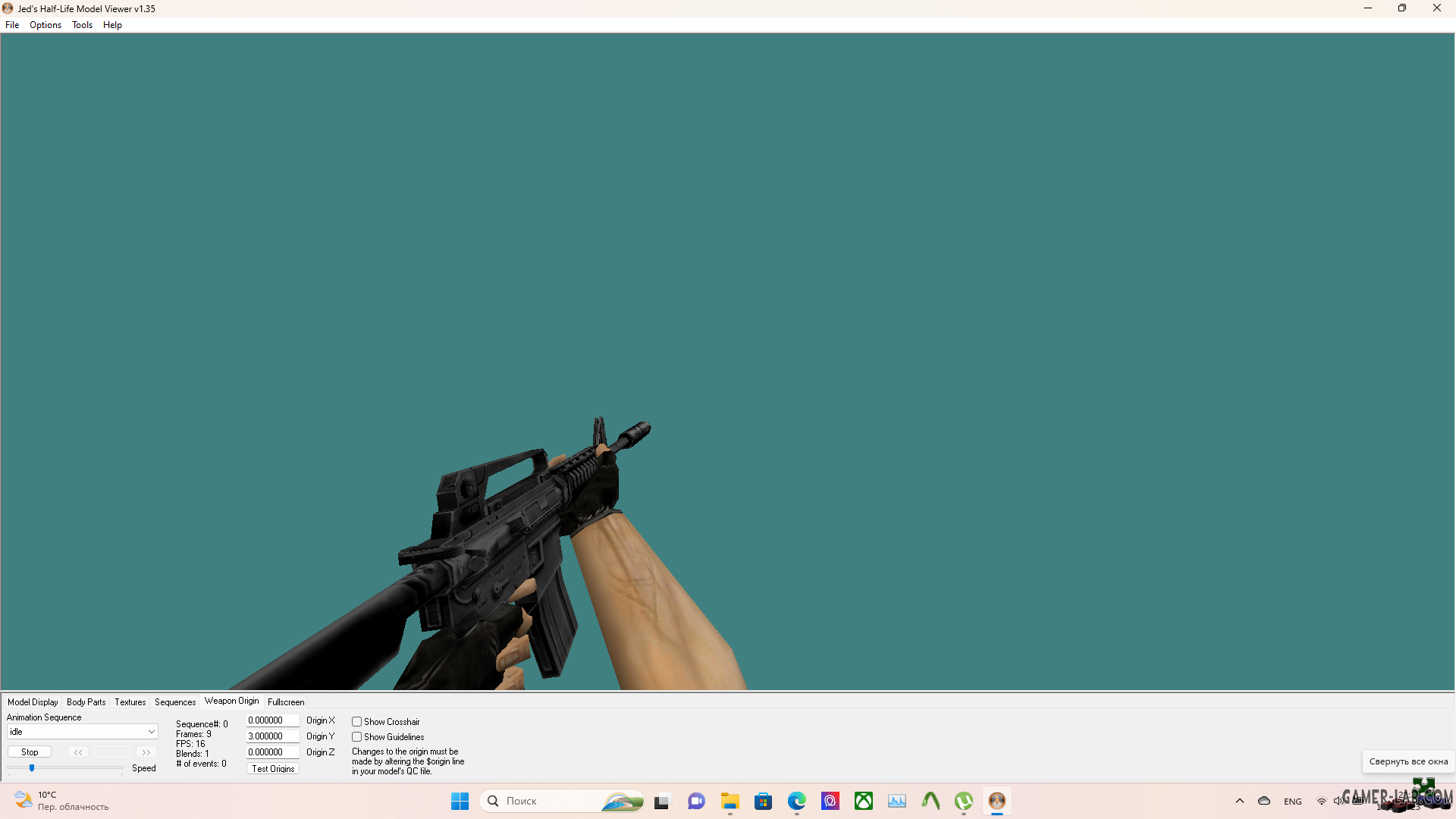Select the Weapon Origin tab
The image size is (1456, 819).
click(231, 701)
